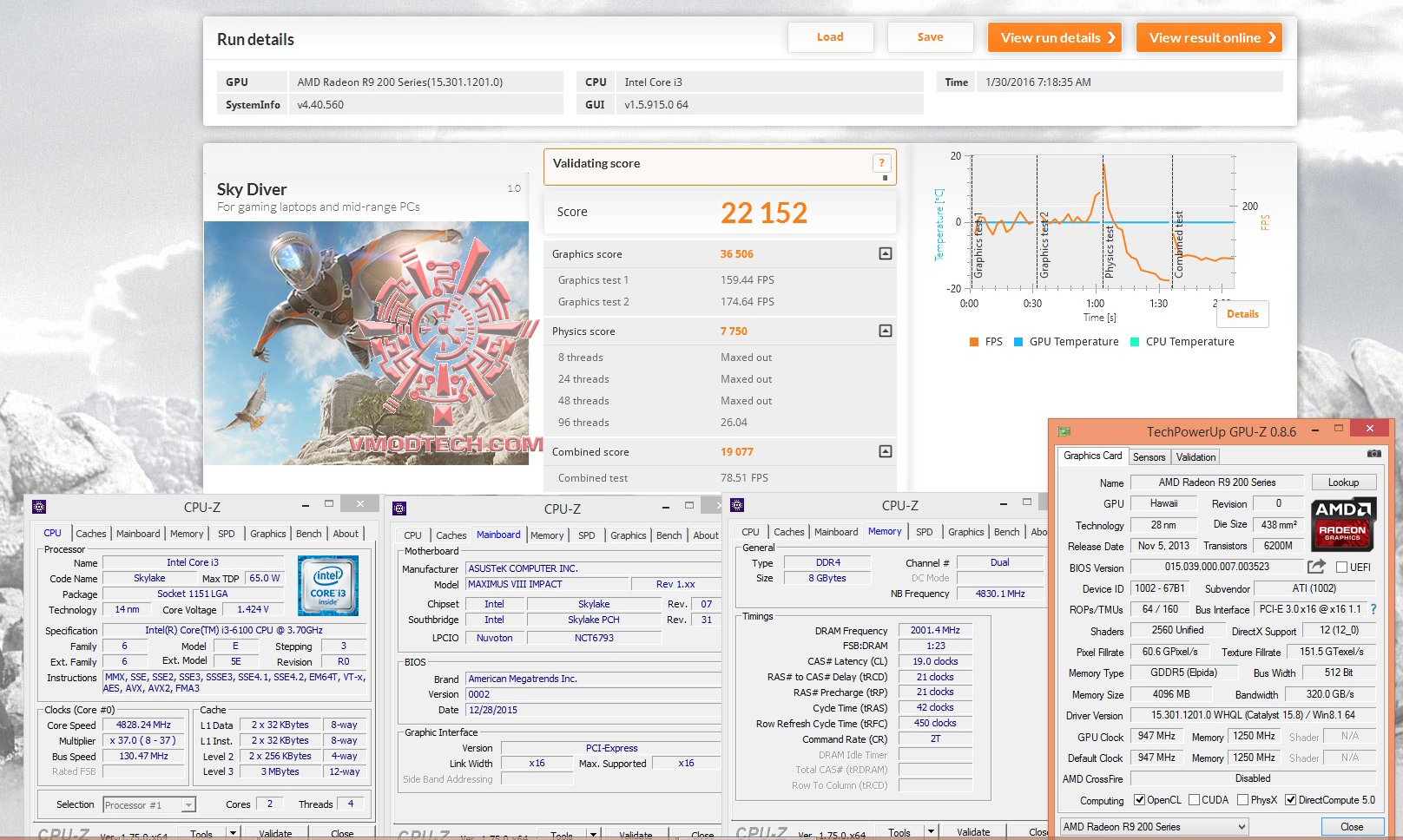
Task: Click the app icon of the CPU-Z processor window
Action: pyautogui.click(x=39, y=507)
